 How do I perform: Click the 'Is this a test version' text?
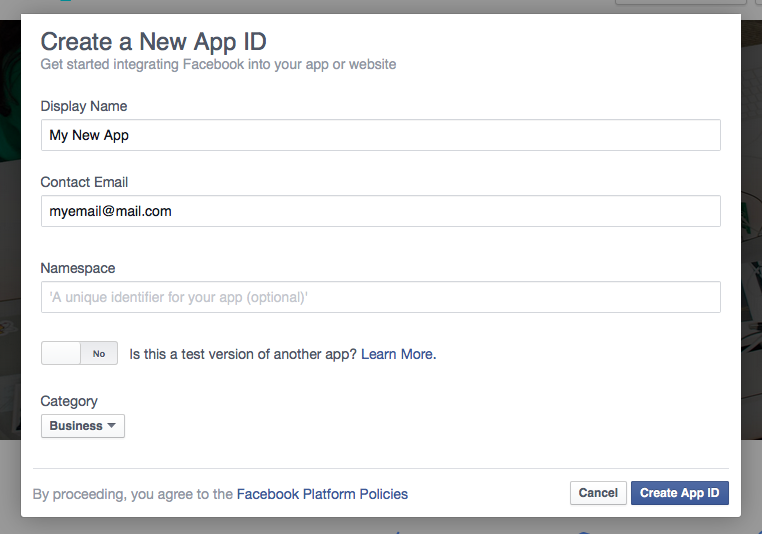243,354
